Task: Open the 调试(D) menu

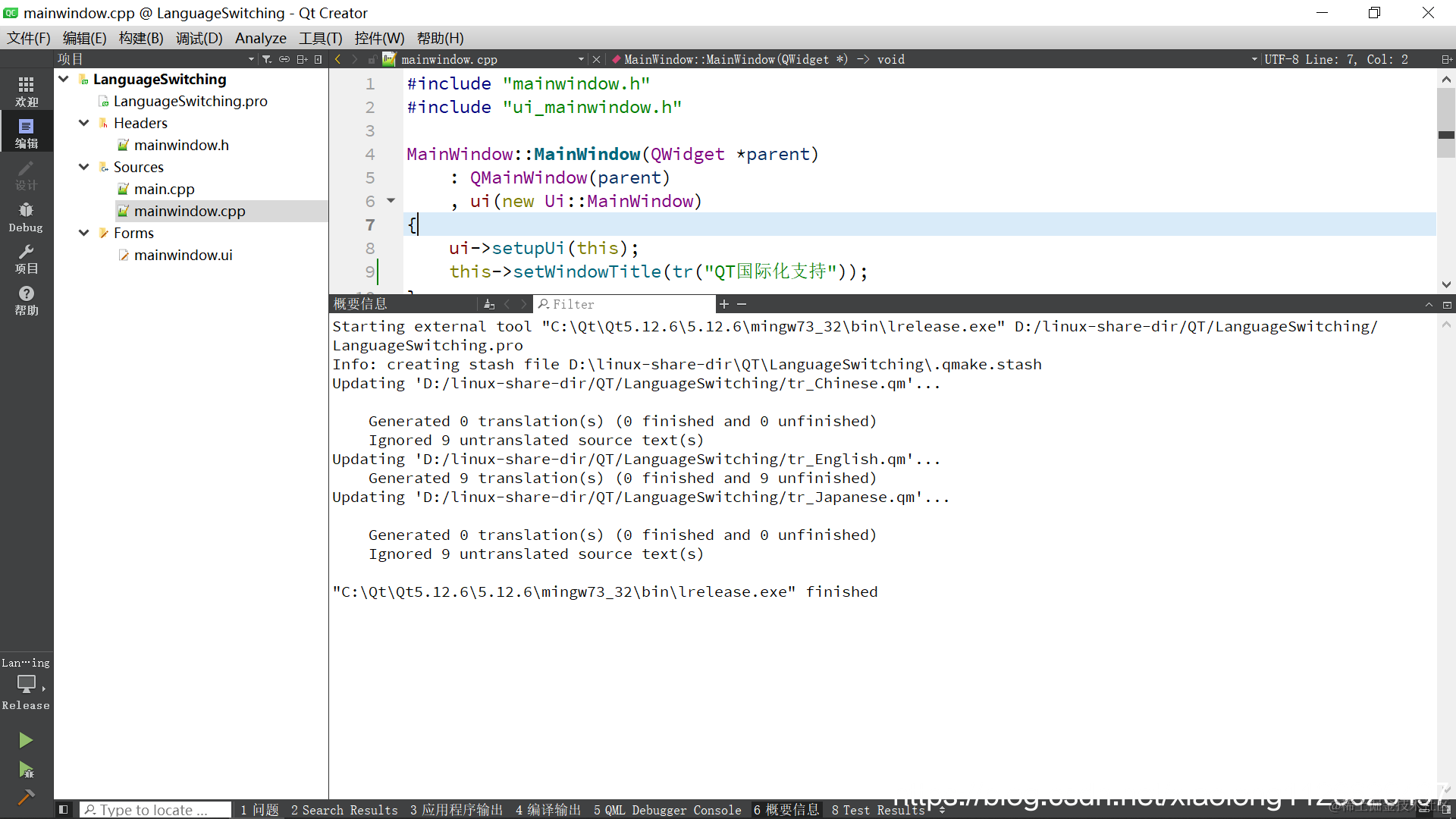Action: tap(199, 38)
